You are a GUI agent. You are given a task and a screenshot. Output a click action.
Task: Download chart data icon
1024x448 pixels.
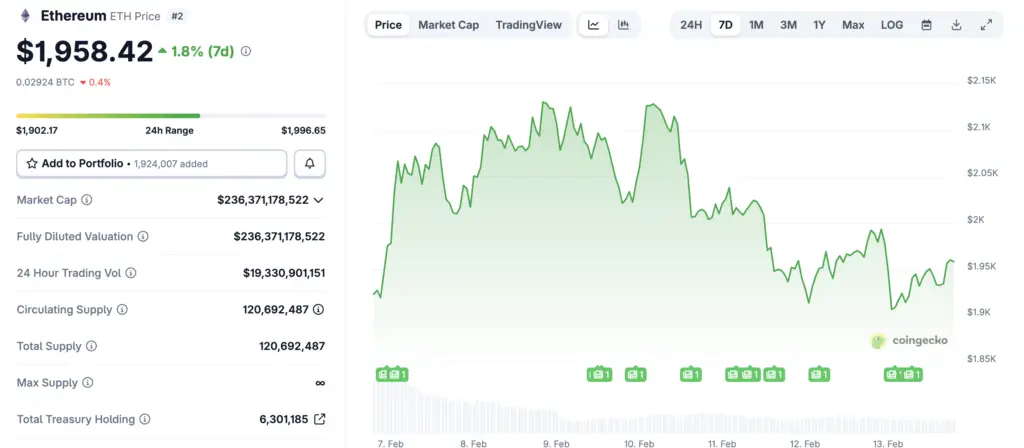956,25
